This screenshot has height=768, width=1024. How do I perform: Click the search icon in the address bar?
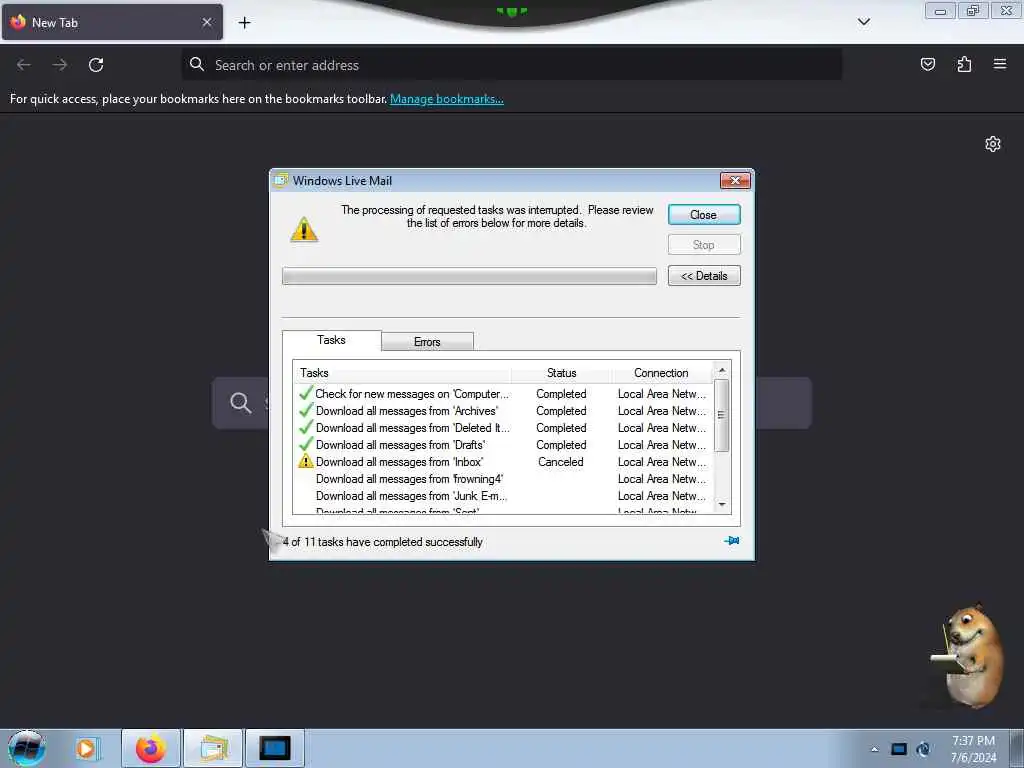(197, 64)
